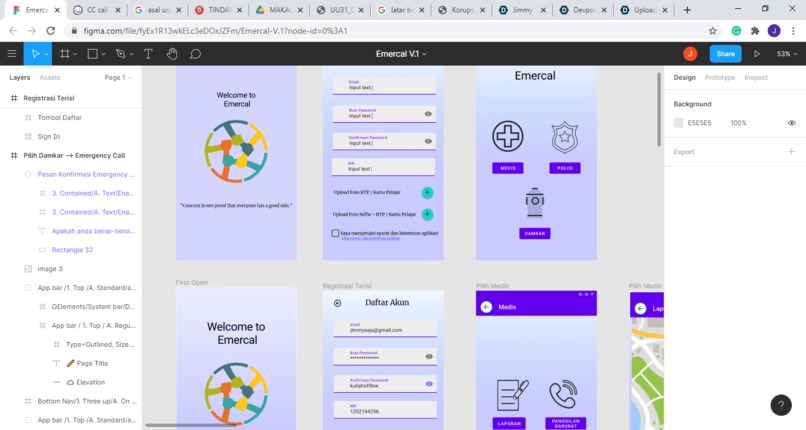The height and width of the screenshot is (430, 806).
Task: Open the Move tool dropdown arrow
Action: click(x=46, y=54)
